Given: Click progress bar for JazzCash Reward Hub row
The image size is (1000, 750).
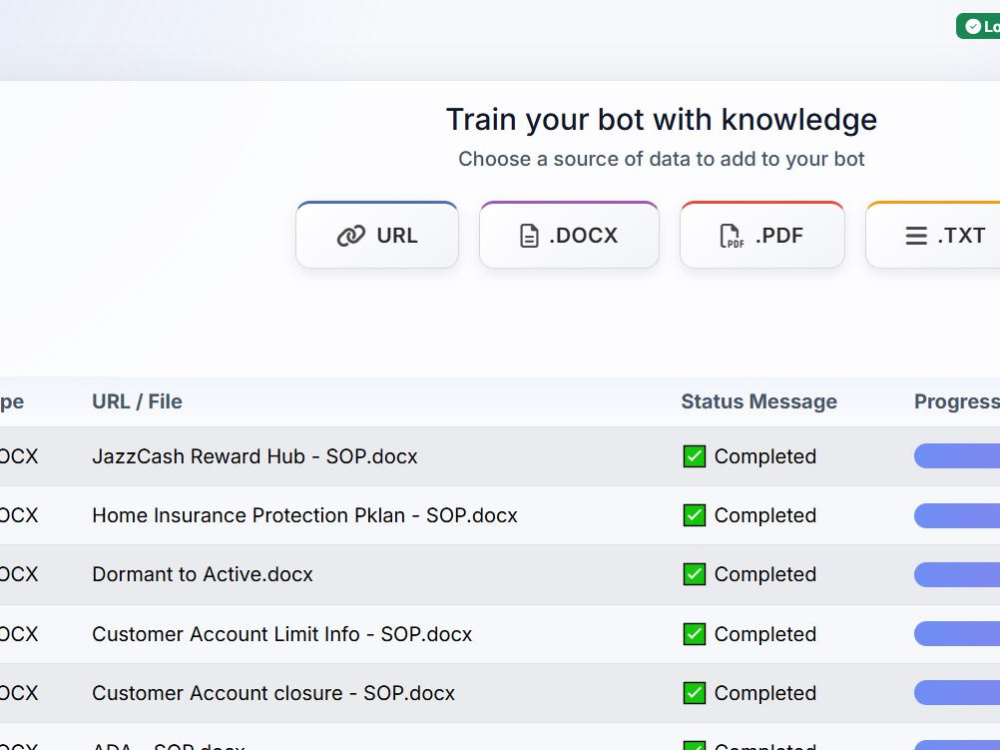Looking at the screenshot, I should click(x=957, y=456).
